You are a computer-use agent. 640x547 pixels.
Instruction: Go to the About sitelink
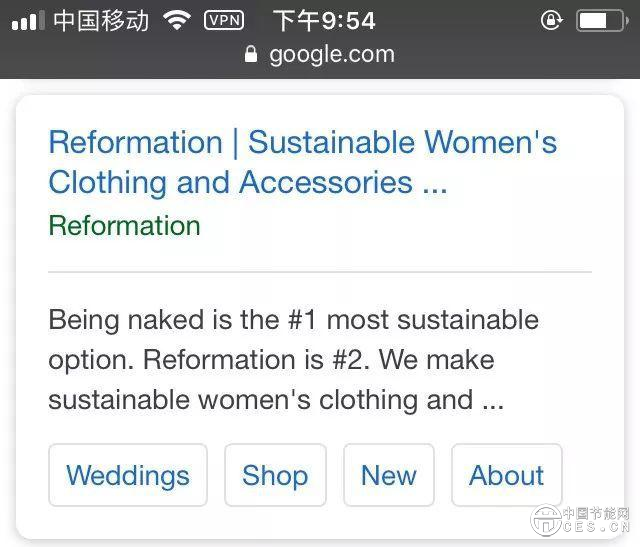point(506,475)
